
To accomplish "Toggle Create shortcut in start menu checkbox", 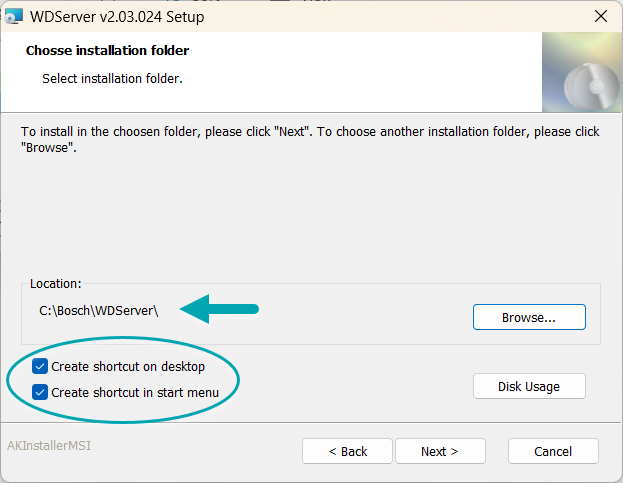I will 40,392.
